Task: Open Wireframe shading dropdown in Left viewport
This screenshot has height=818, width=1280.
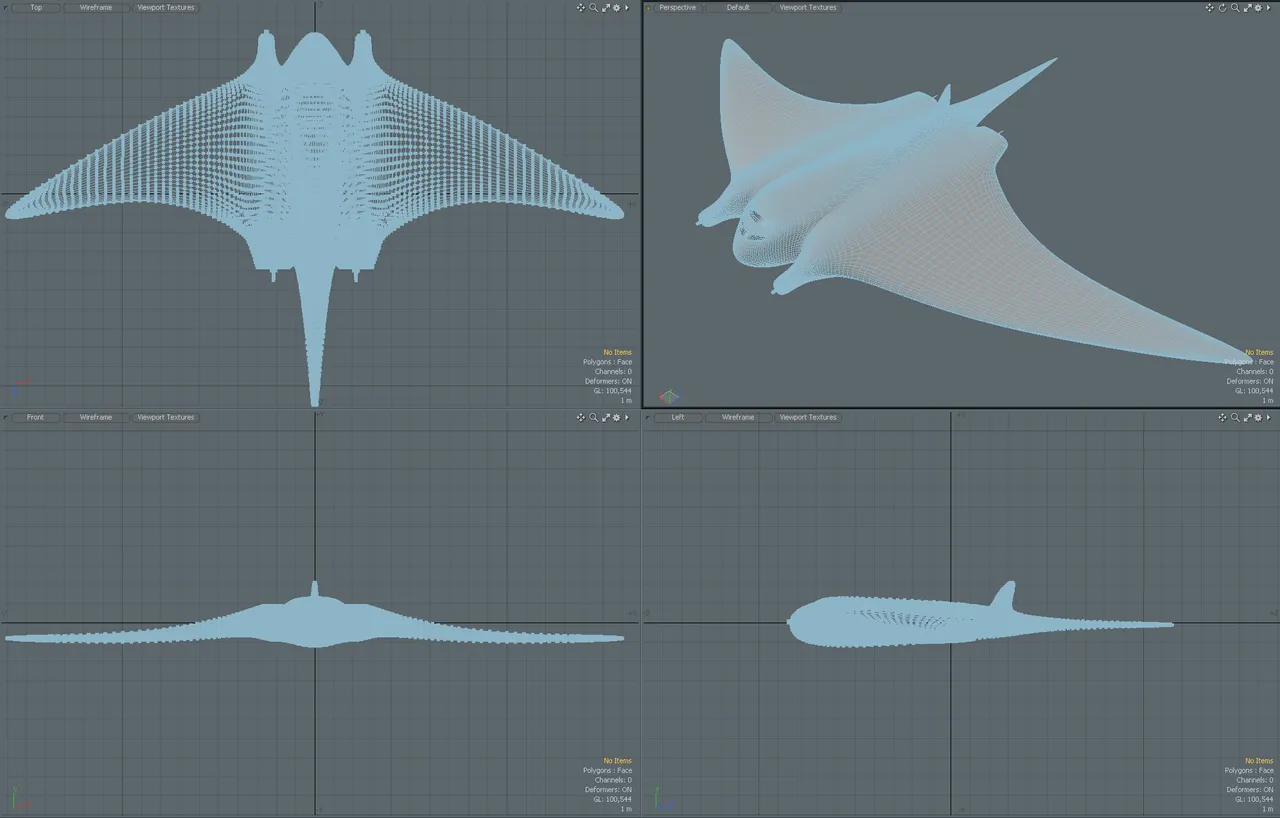Action: (738, 417)
